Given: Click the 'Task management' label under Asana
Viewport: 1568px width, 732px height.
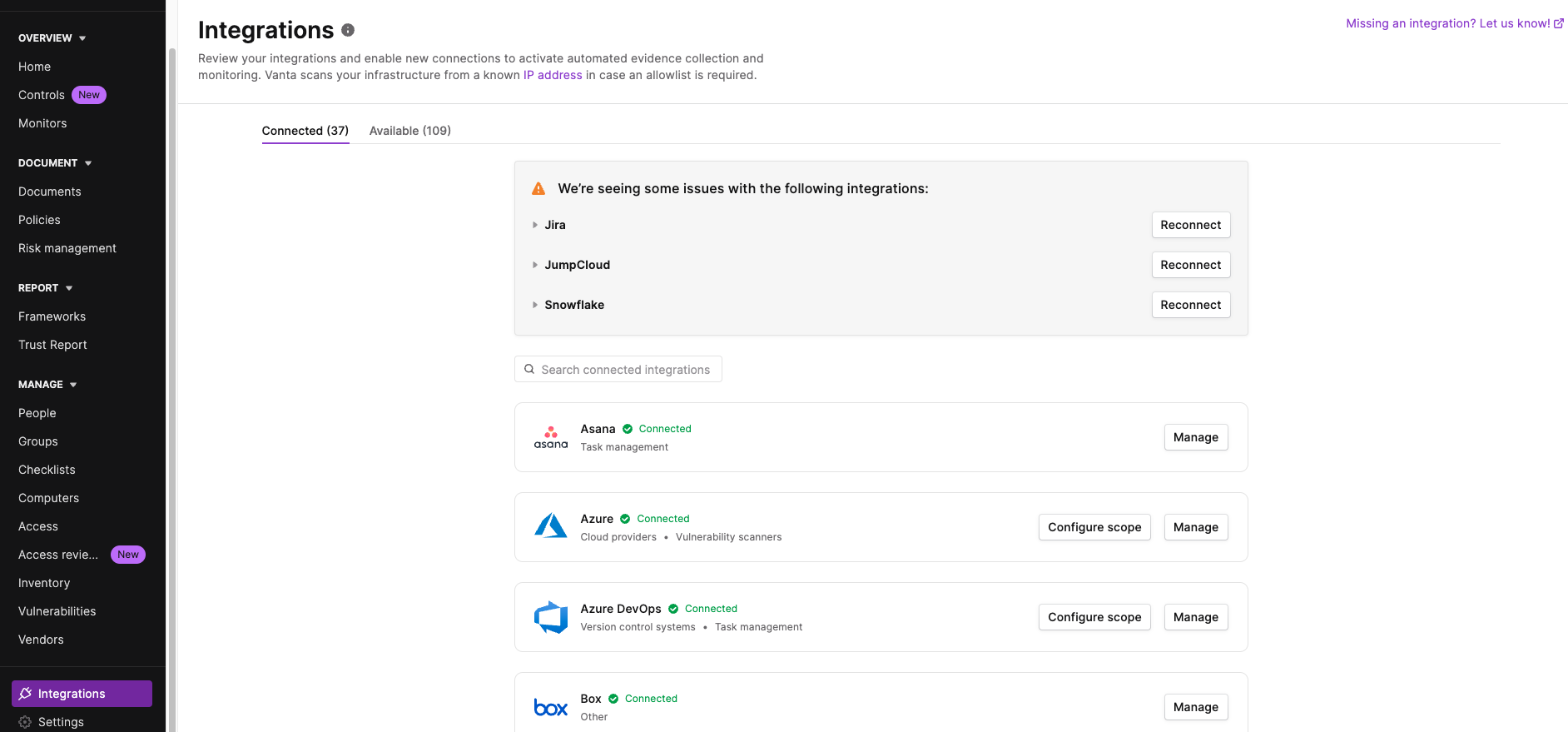Looking at the screenshot, I should click(624, 447).
